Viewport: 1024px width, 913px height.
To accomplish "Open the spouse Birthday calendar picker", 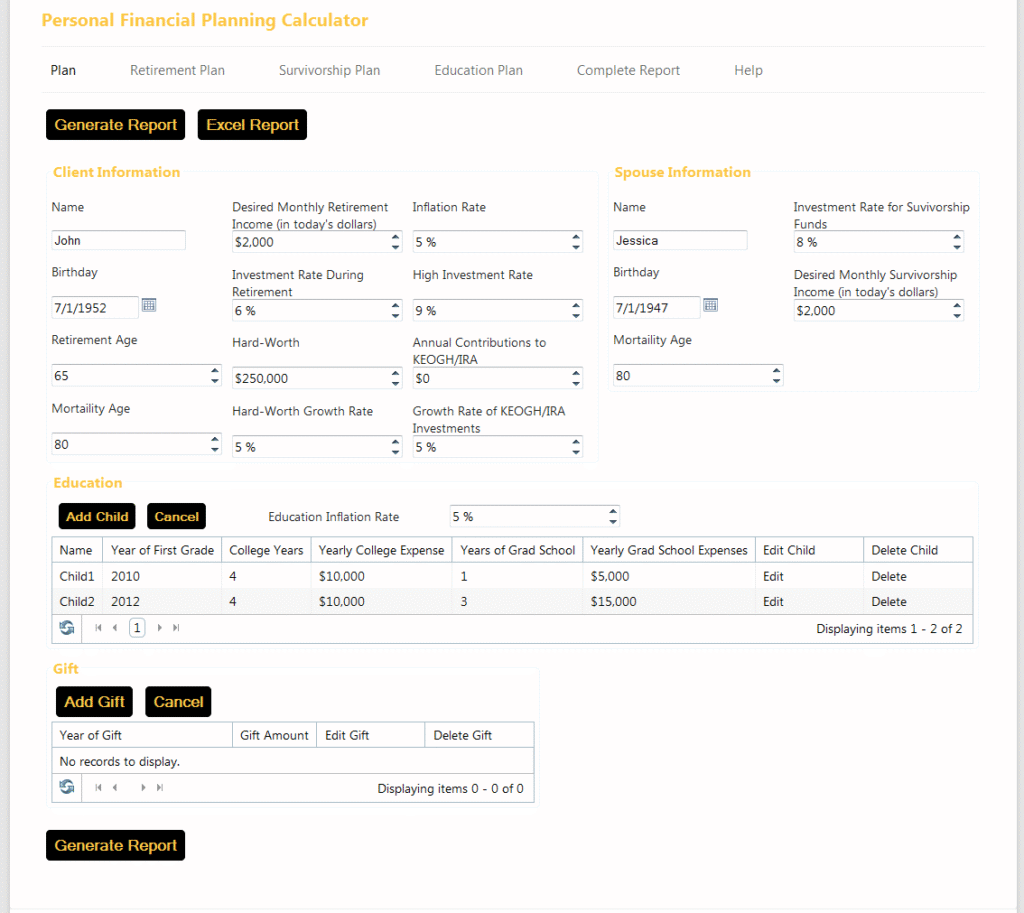I will [x=710, y=305].
